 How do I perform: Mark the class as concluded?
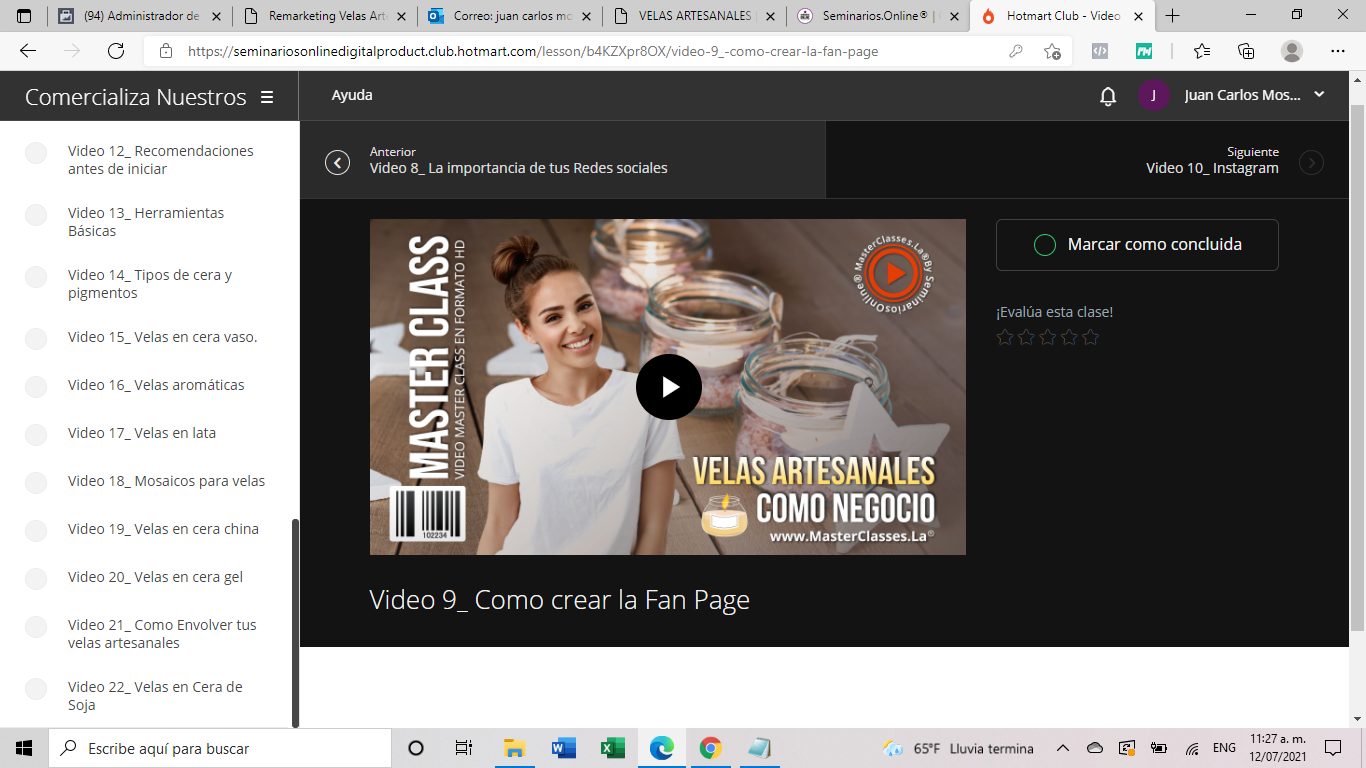click(x=1137, y=245)
